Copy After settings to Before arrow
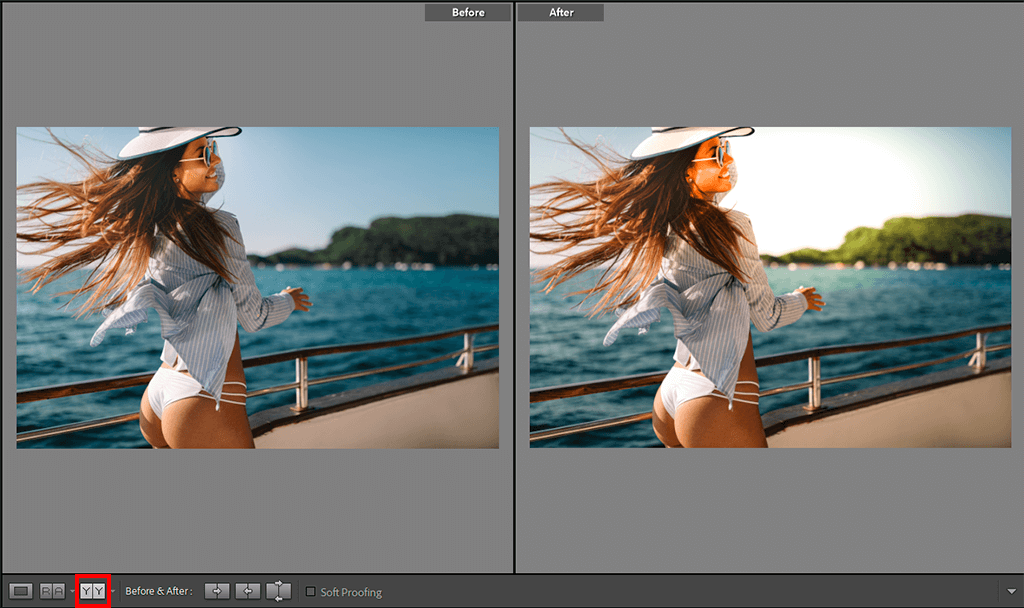 248,591
